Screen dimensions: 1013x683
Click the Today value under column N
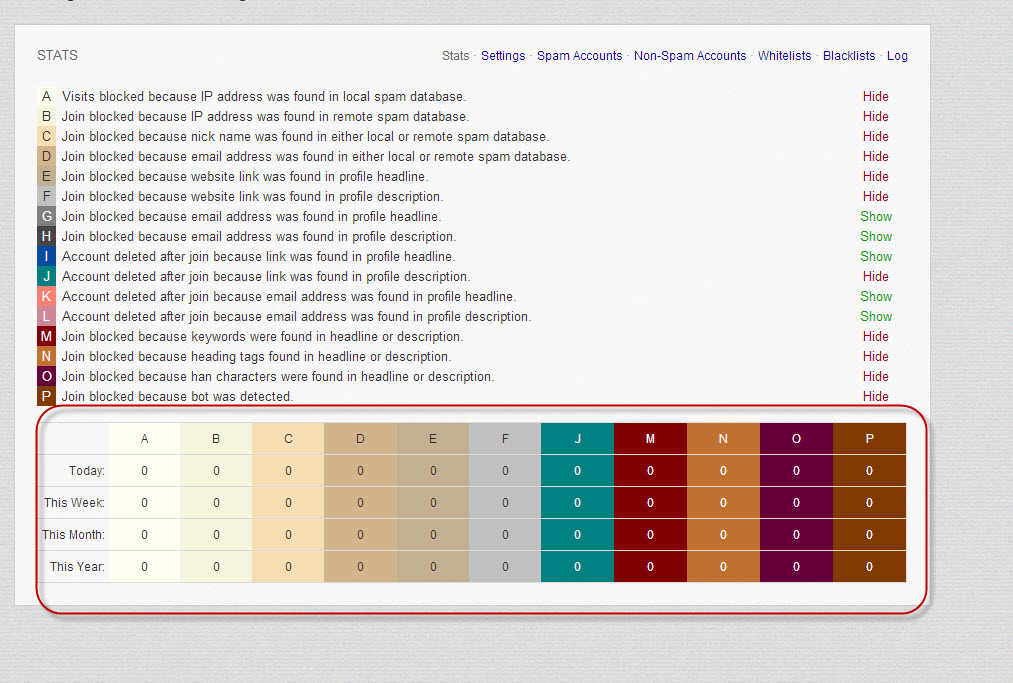(x=723, y=471)
